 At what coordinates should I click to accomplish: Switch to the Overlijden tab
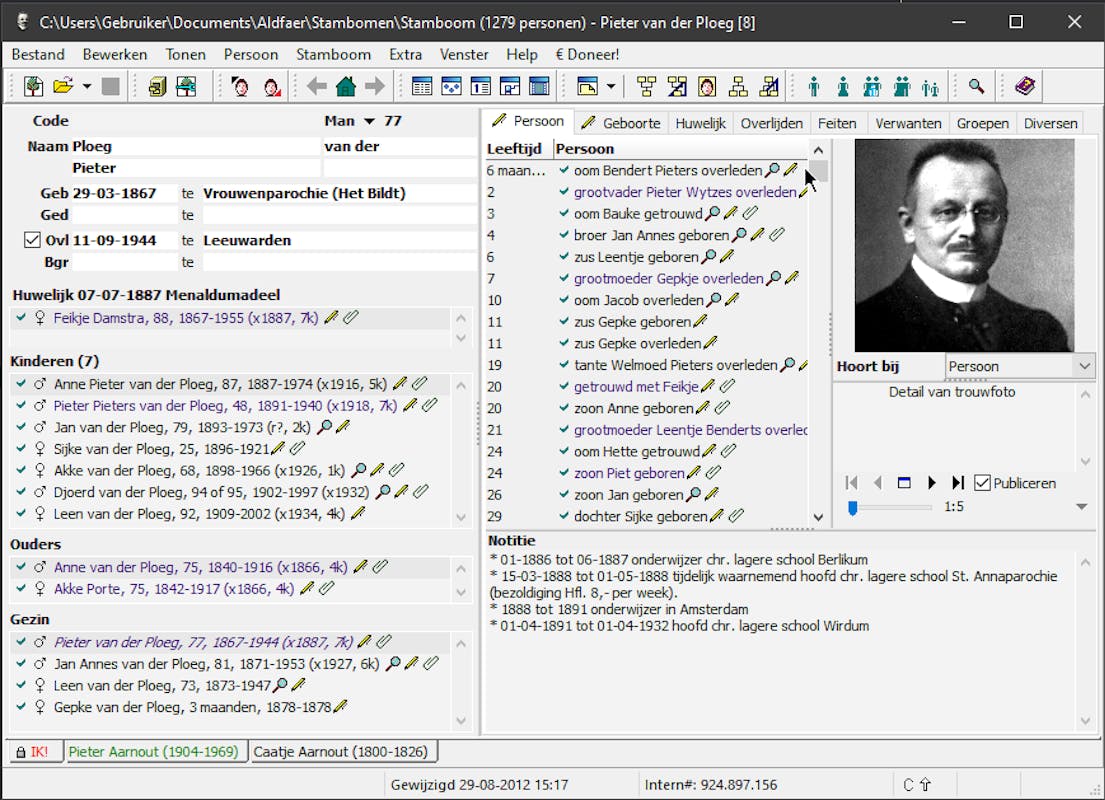pyautogui.click(x=771, y=123)
